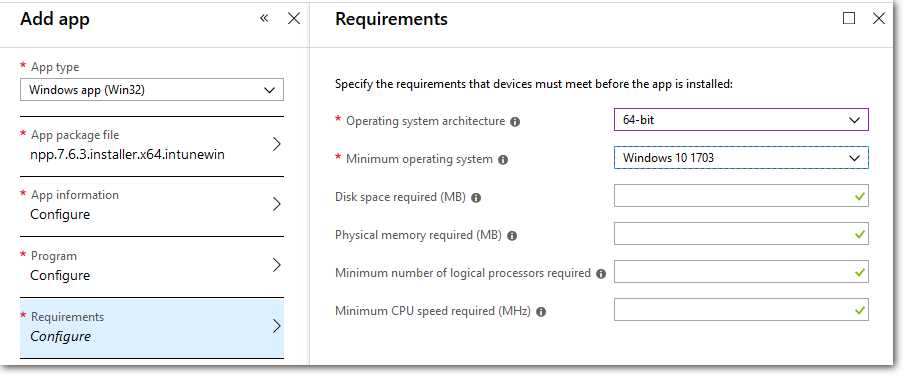Open Operating system architecture dropdown
The width and height of the screenshot is (903, 375).
click(741, 120)
